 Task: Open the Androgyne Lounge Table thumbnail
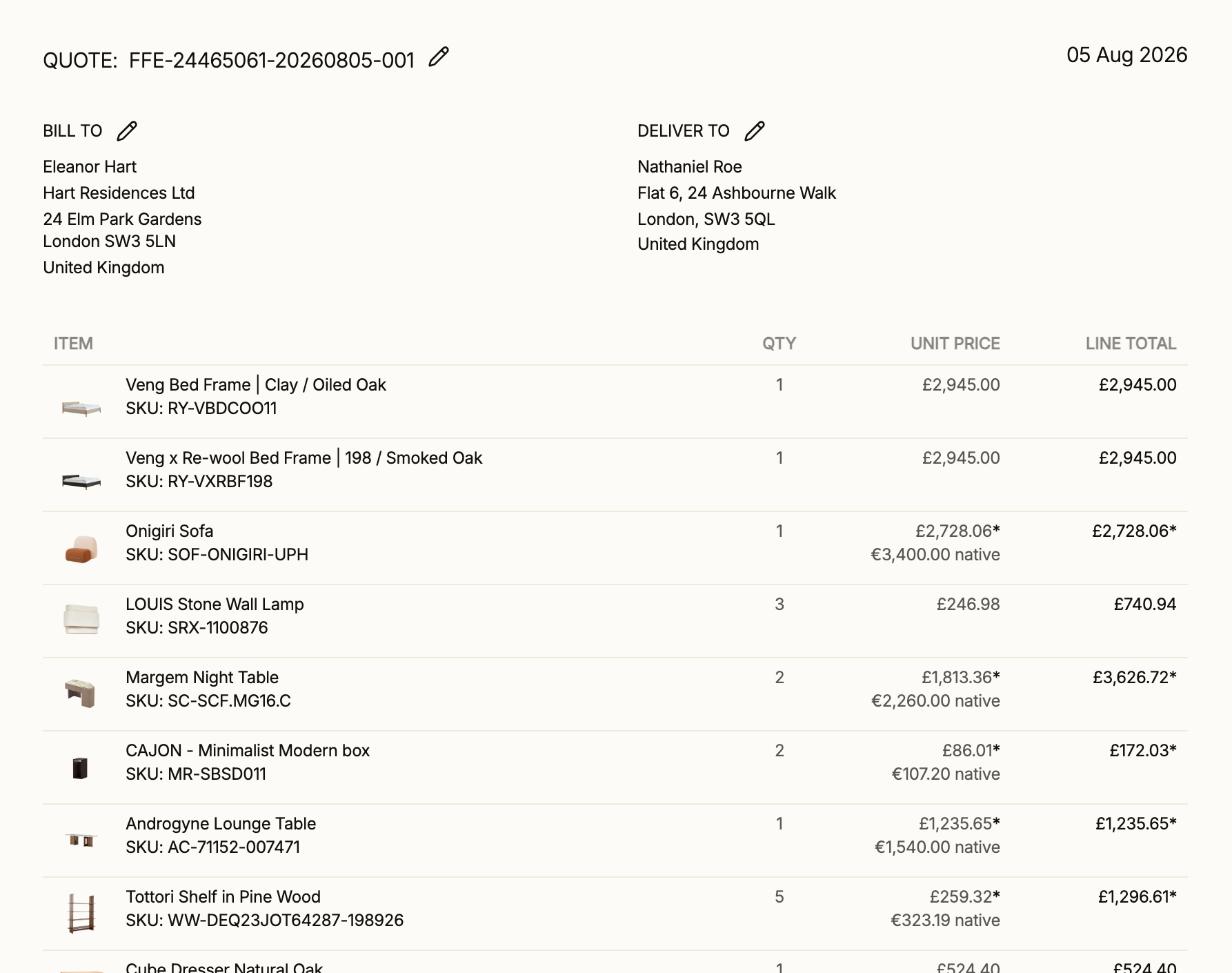coord(81,840)
